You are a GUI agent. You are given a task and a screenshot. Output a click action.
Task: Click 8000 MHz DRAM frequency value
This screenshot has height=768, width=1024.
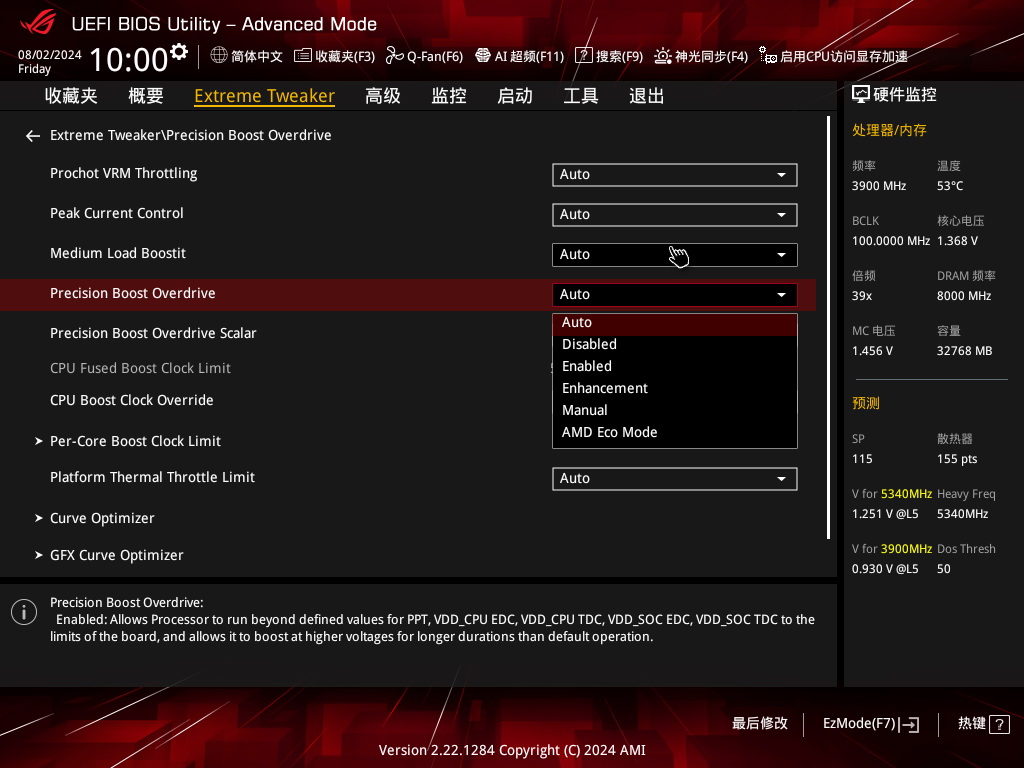pyautogui.click(x=964, y=296)
